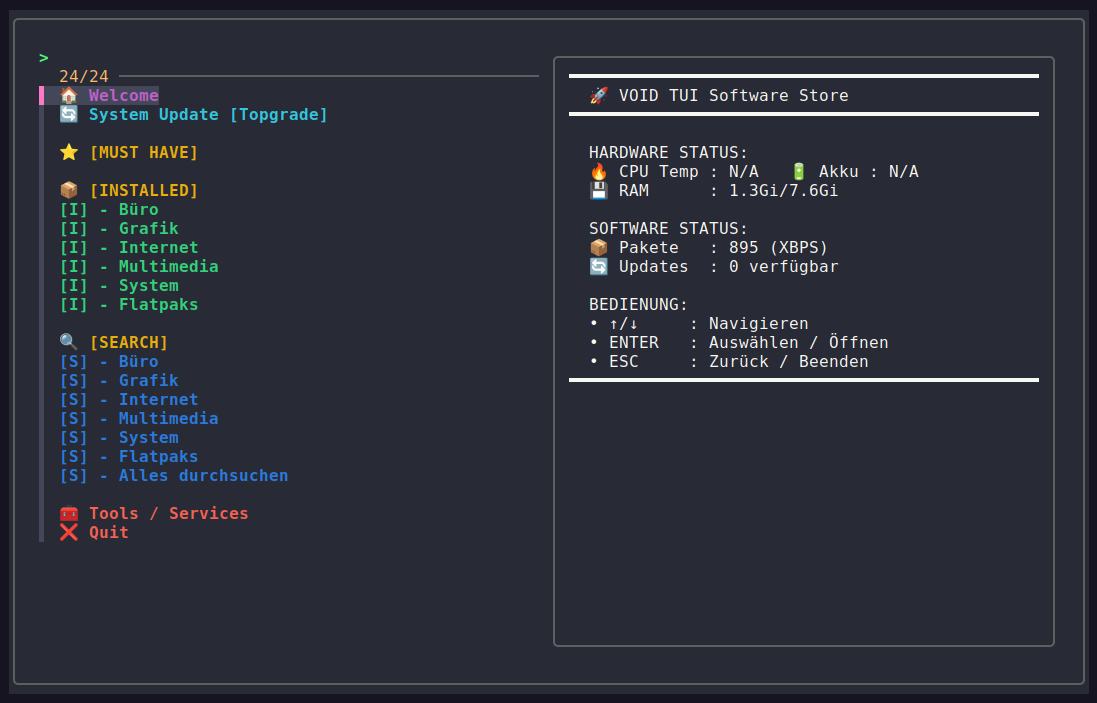
Task: Click the package box icon beside [INSTALLED]
Action: pyautogui.click(x=68, y=190)
